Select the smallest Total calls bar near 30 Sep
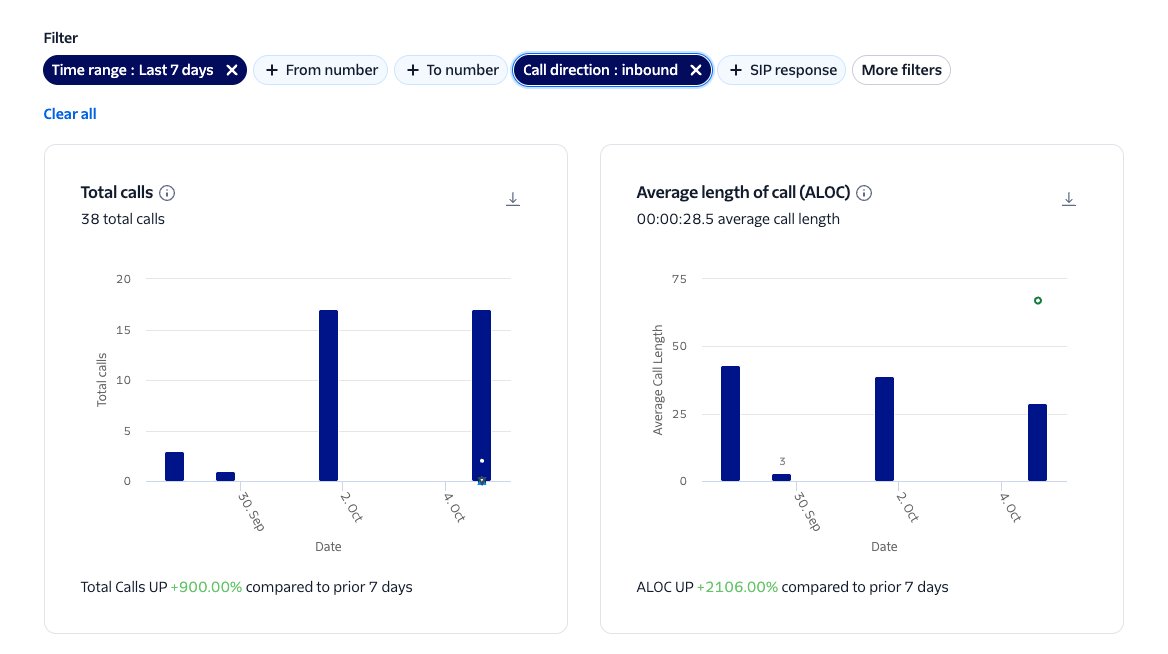The width and height of the screenshot is (1168, 654). click(x=226, y=477)
